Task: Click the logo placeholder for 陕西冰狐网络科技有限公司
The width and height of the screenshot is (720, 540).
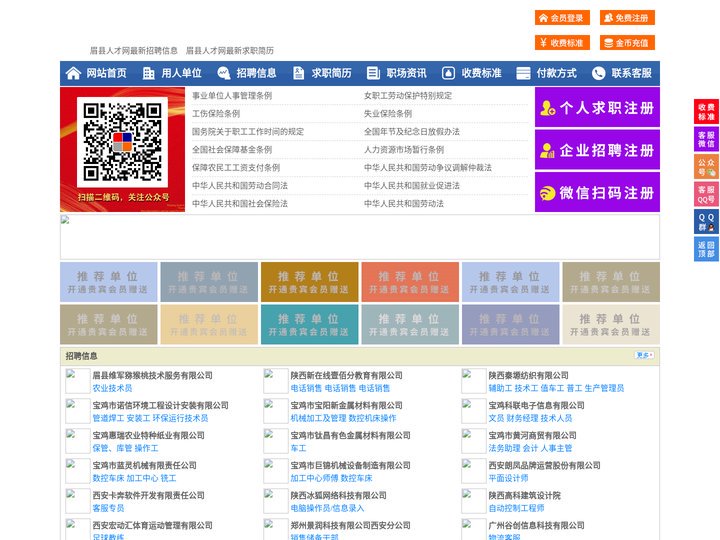Action: (276, 501)
